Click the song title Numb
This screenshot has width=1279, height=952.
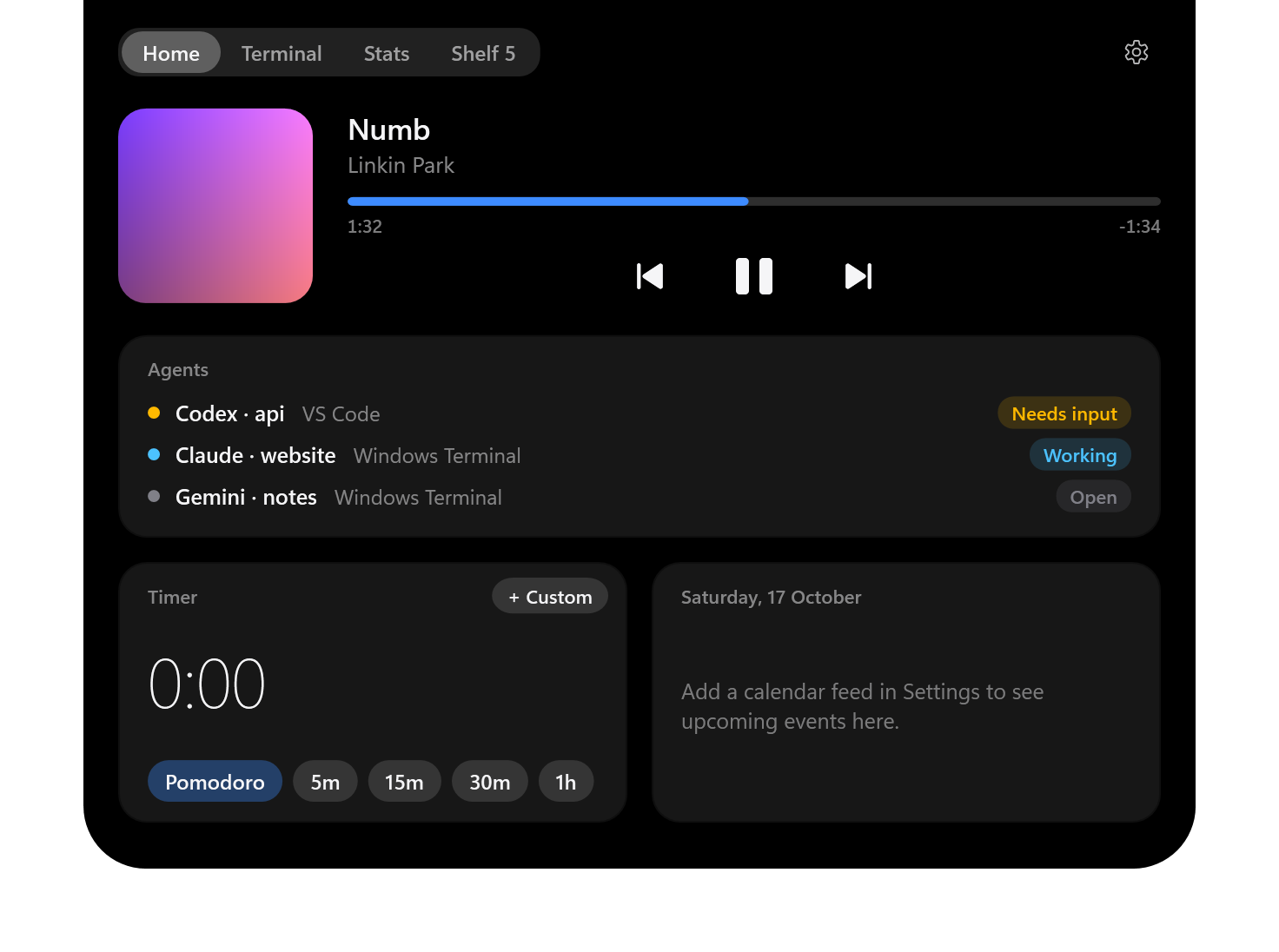(x=389, y=129)
